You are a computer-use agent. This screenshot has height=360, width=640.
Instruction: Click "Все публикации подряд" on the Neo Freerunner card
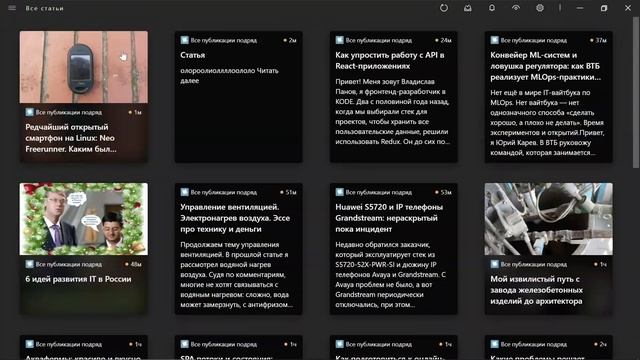tap(69, 112)
